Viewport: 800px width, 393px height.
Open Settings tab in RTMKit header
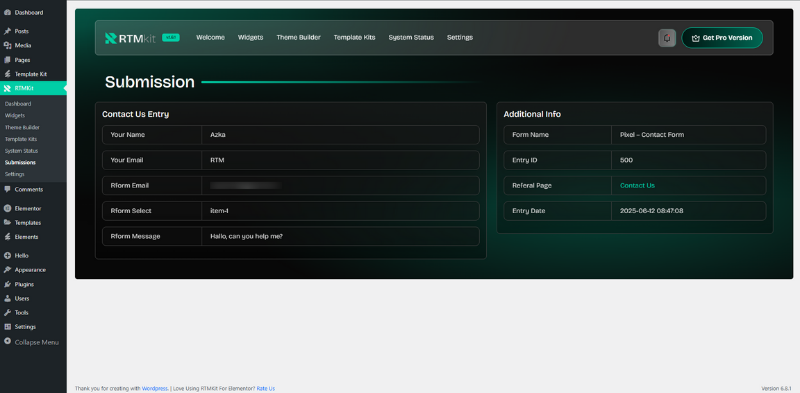[x=460, y=37]
